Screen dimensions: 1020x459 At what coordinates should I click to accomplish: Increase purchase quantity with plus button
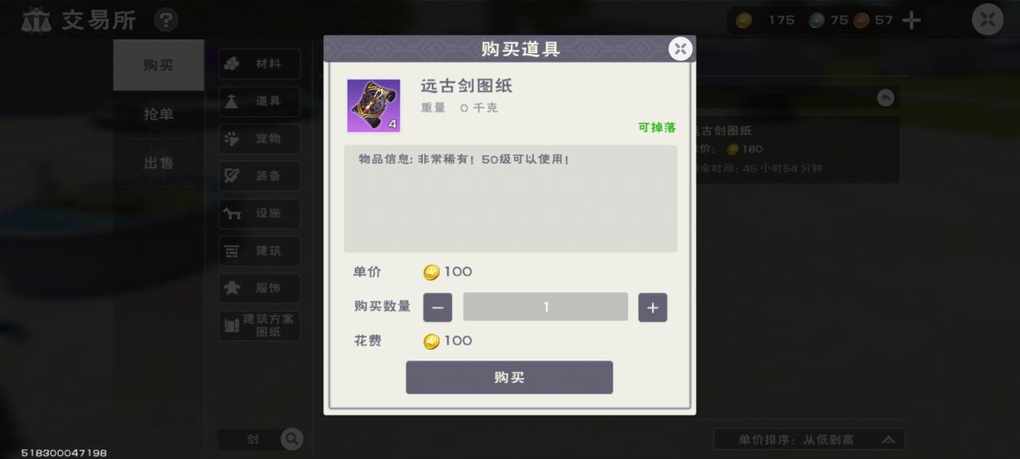click(x=652, y=308)
